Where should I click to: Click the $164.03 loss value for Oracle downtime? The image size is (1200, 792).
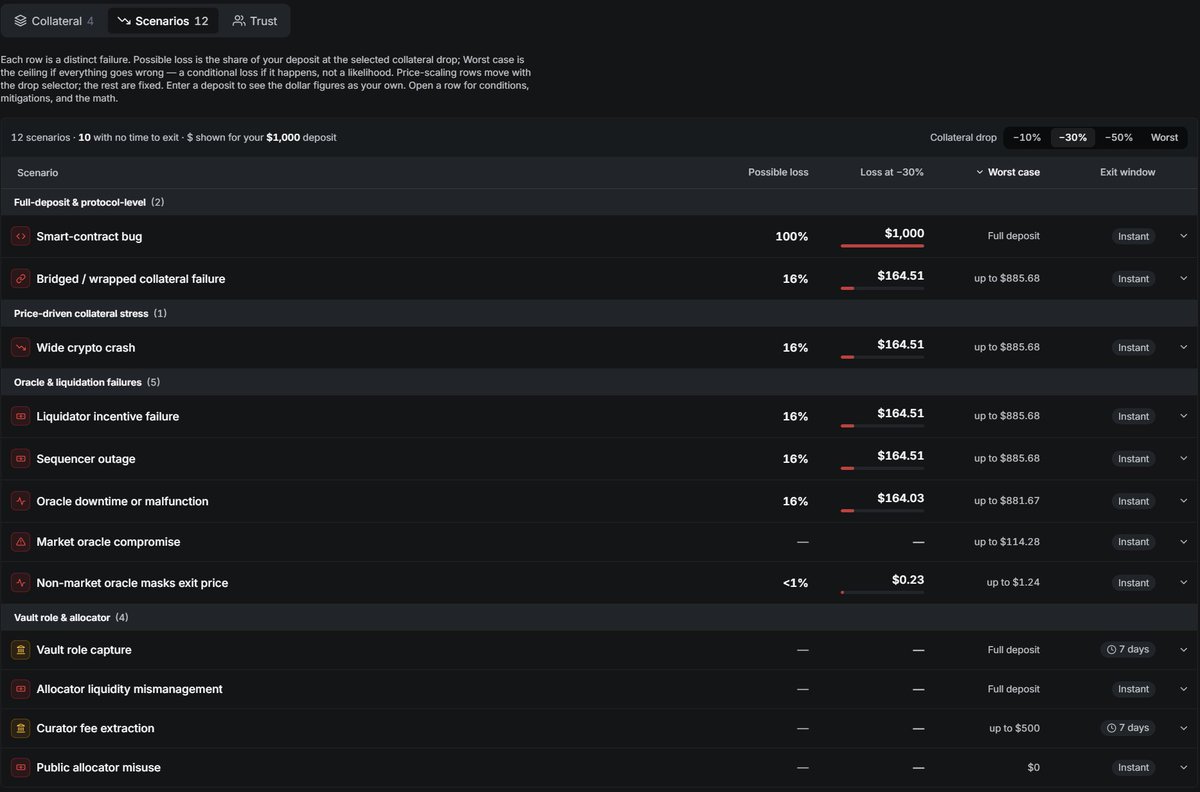point(901,497)
